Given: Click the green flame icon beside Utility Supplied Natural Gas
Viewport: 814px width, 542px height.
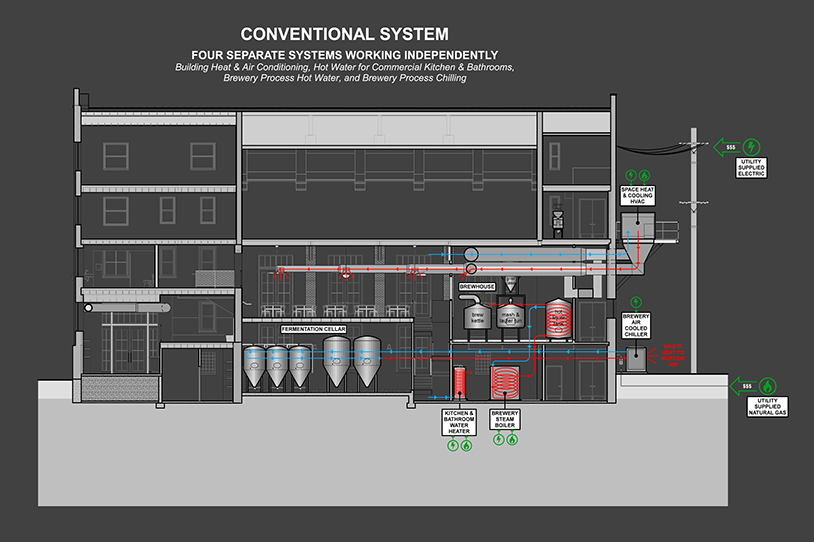Looking at the screenshot, I should coord(767,385).
